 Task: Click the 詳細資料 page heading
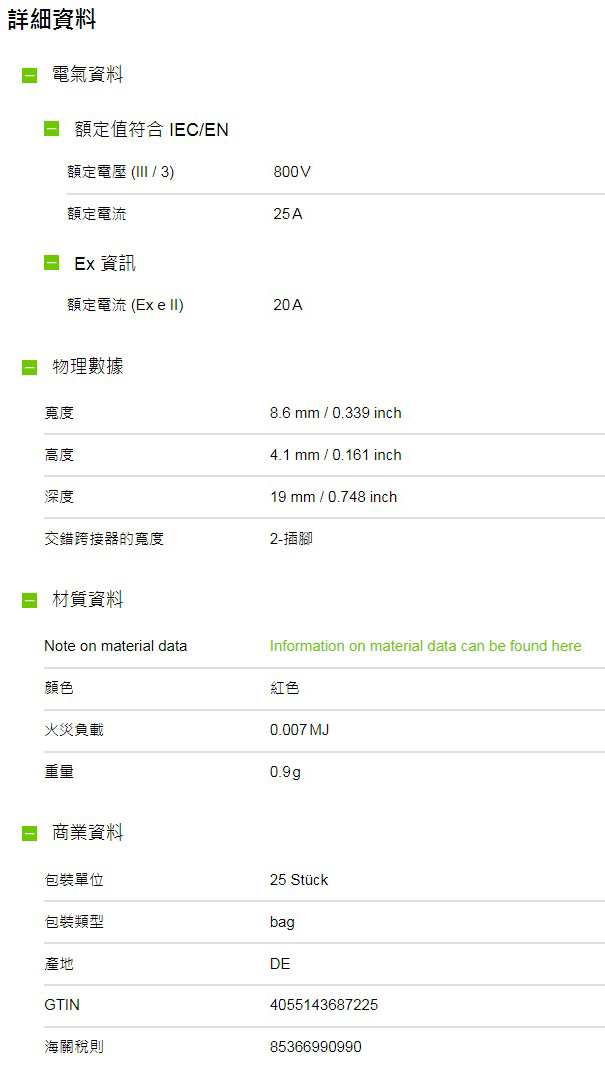tap(52, 20)
